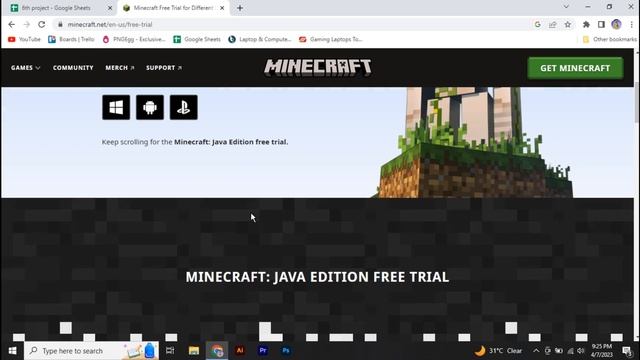
Task: Open the Windows Start menu
Action: click(x=12, y=351)
